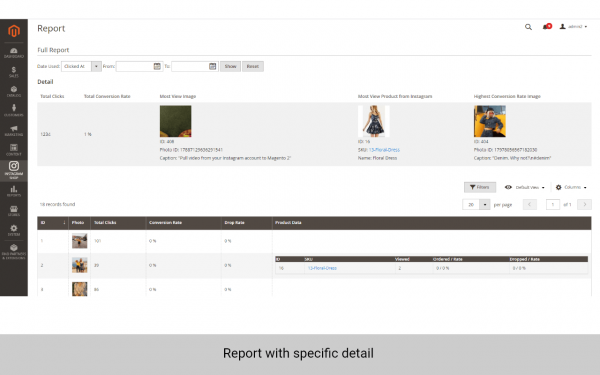Open the To date calendar picker
Viewport: 600px width, 375px height.
pos(212,66)
